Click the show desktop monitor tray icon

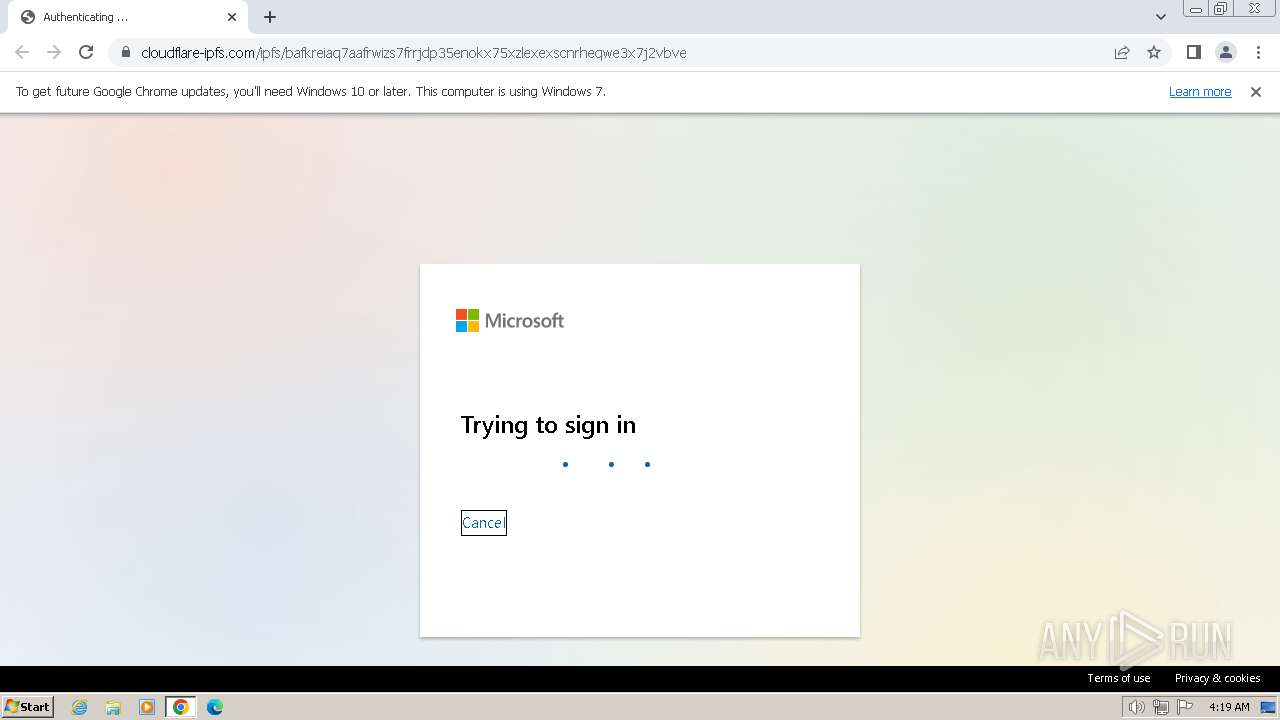tap(1268, 707)
